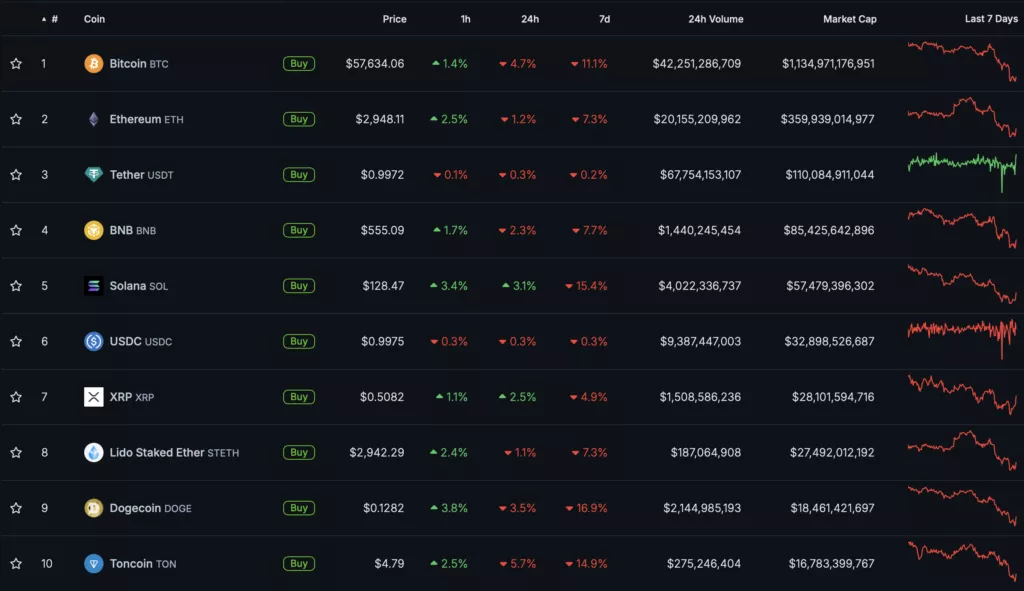Viewport: 1024px width, 591px height.
Task: Click the XRP logo icon
Action: tap(93, 397)
